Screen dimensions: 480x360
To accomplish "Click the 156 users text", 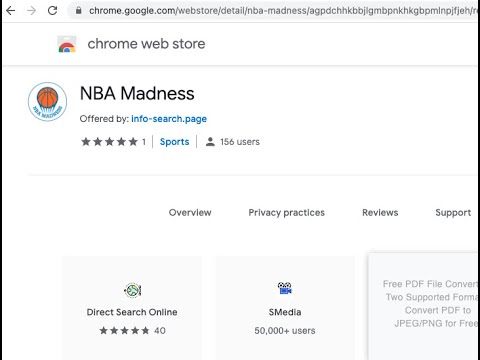I will click(x=240, y=142).
